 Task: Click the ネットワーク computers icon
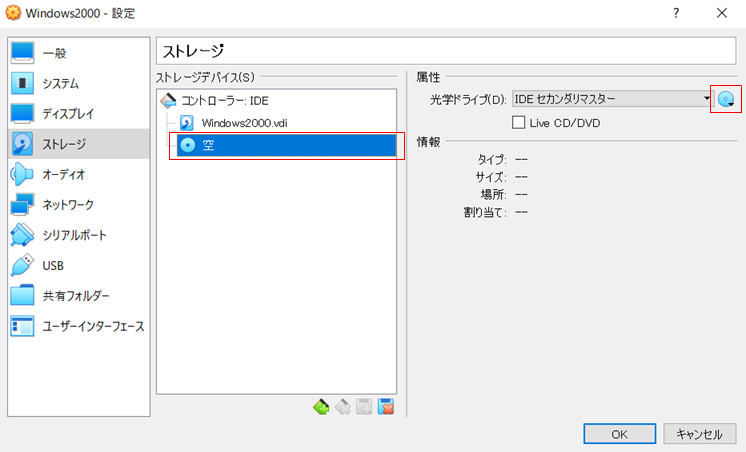[22, 205]
